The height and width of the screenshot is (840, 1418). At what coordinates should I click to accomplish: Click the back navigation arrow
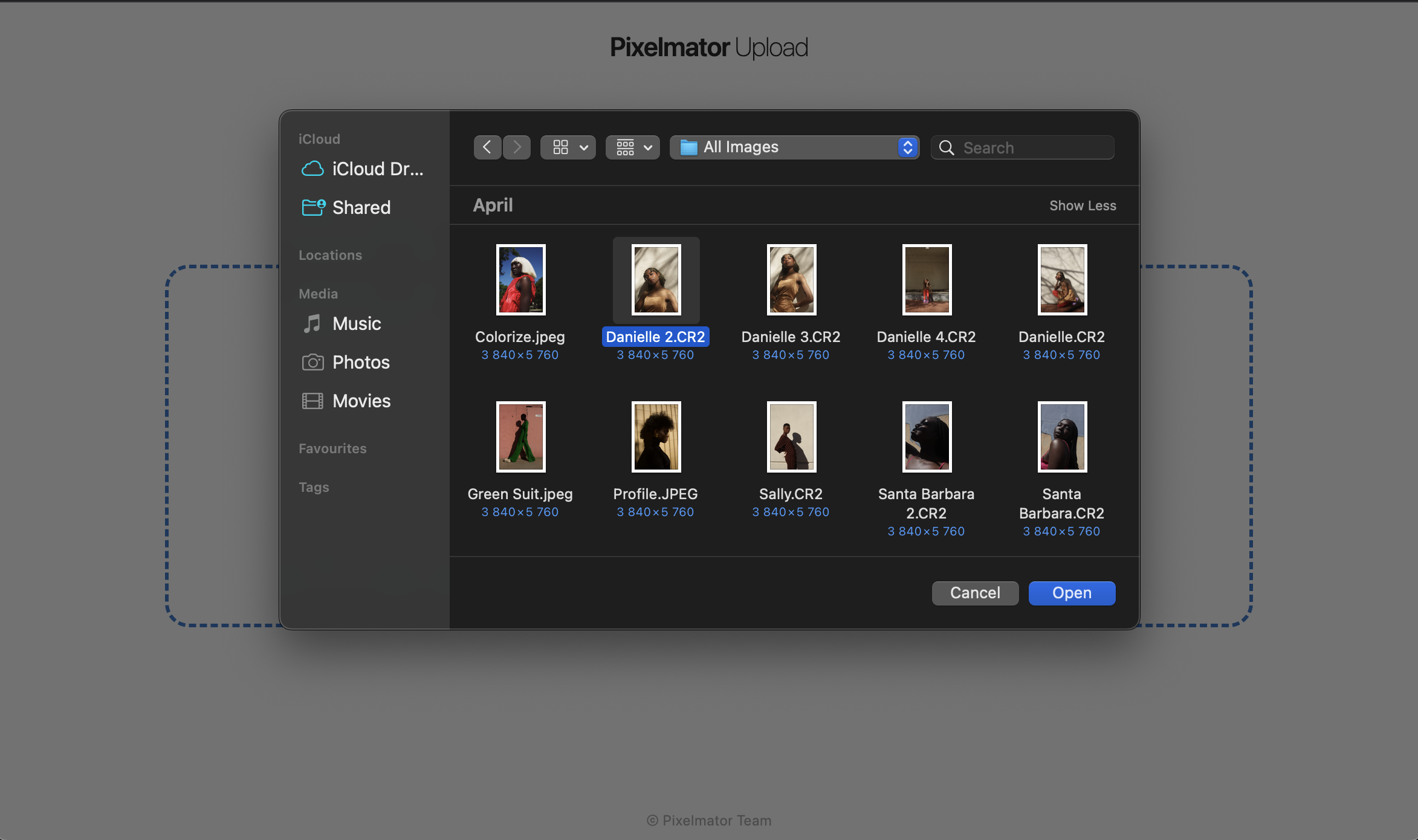487,147
